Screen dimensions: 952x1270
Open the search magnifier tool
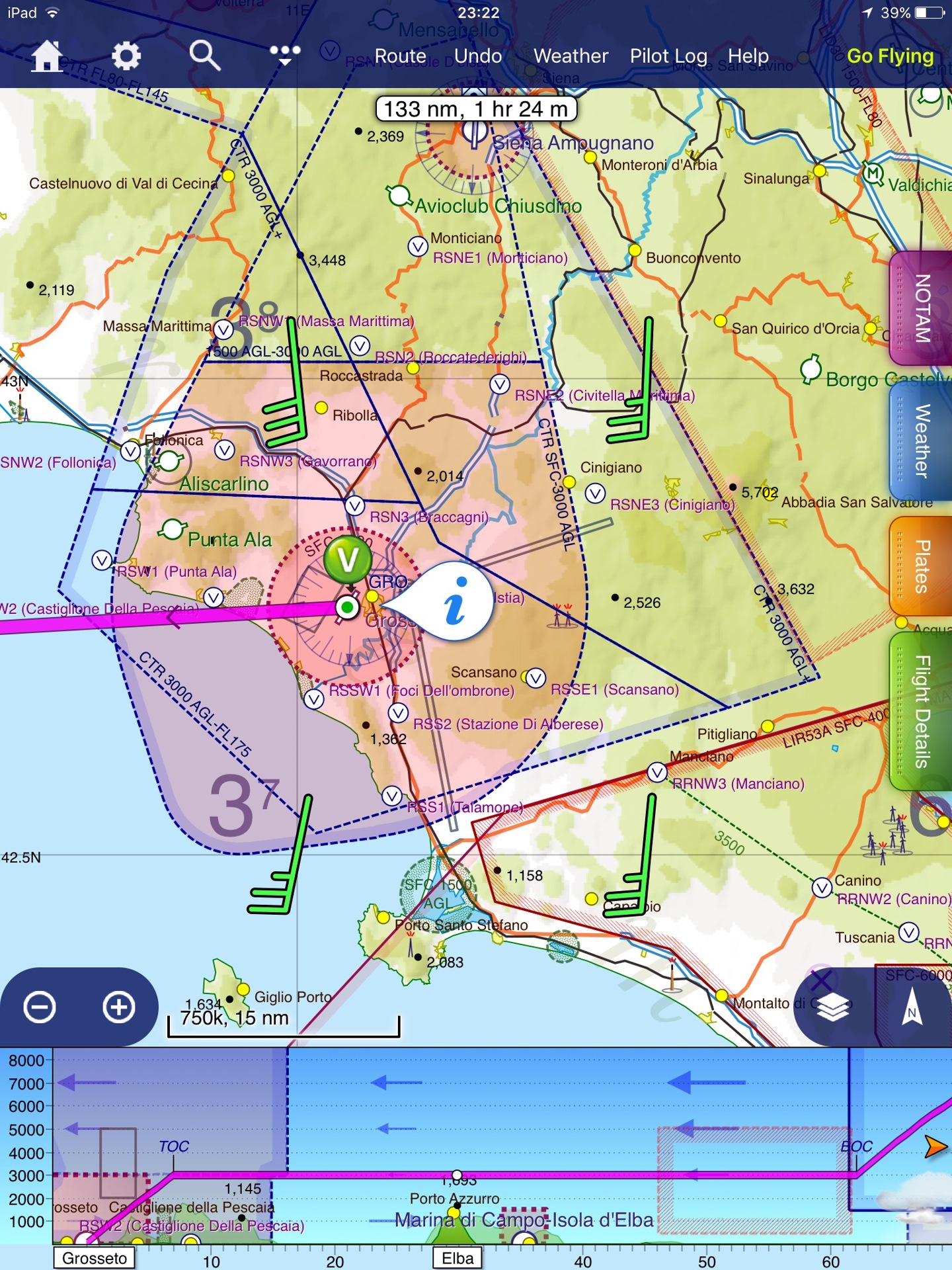point(204,56)
